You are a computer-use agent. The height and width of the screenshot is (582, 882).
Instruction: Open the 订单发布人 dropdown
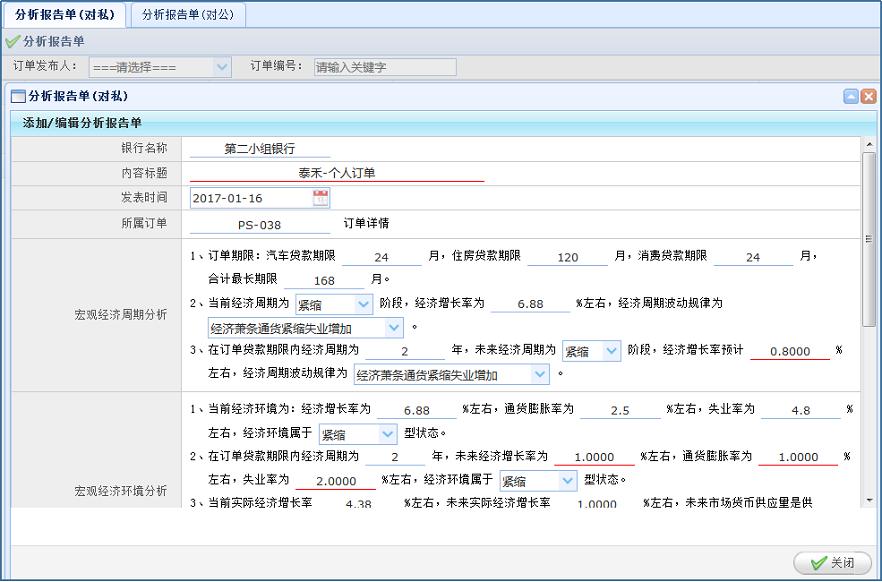point(160,67)
